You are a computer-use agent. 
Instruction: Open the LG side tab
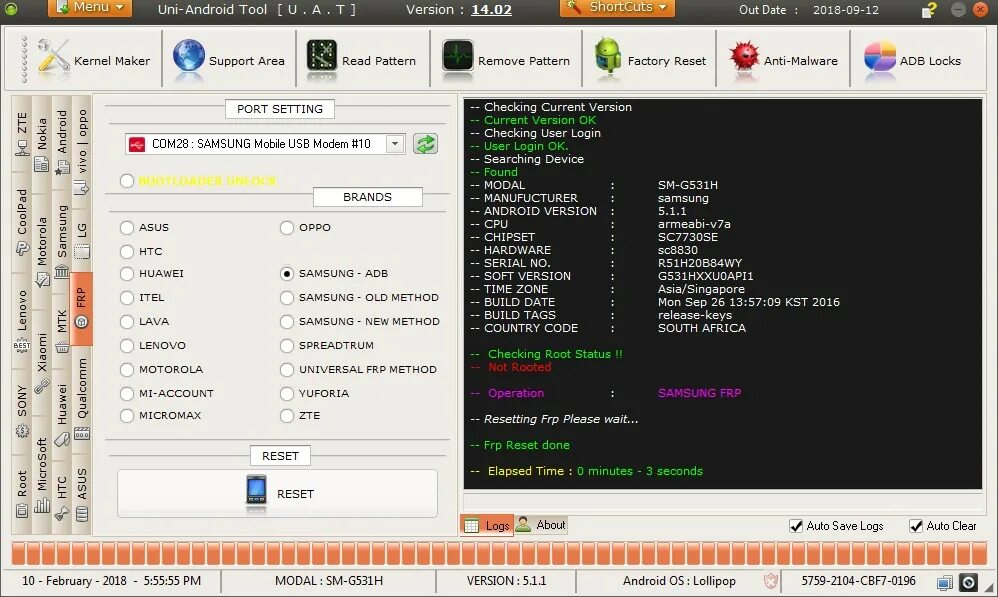[x=82, y=241]
